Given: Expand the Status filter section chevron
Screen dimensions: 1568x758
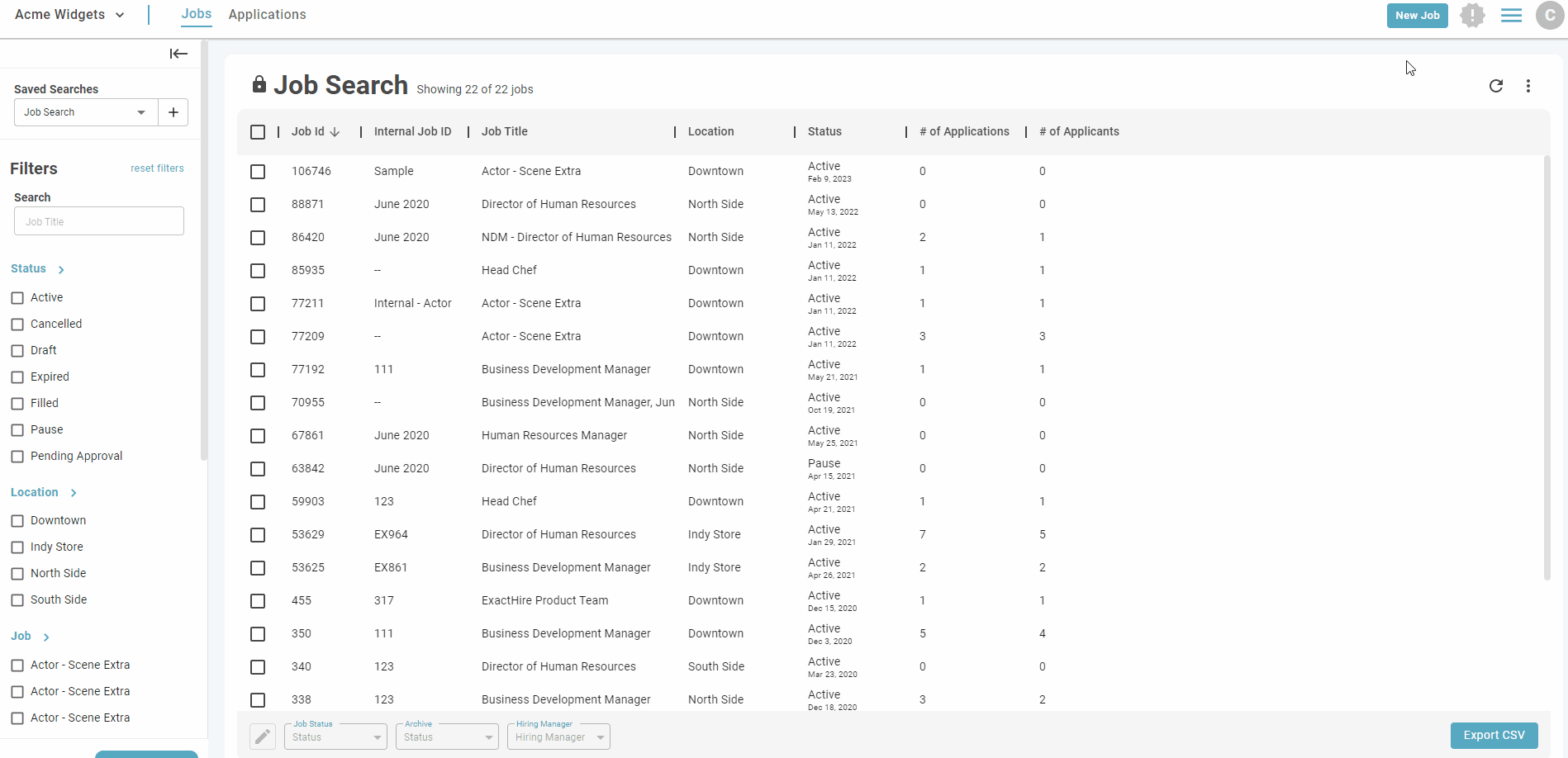Looking at the screenshot, I should 61,270.
